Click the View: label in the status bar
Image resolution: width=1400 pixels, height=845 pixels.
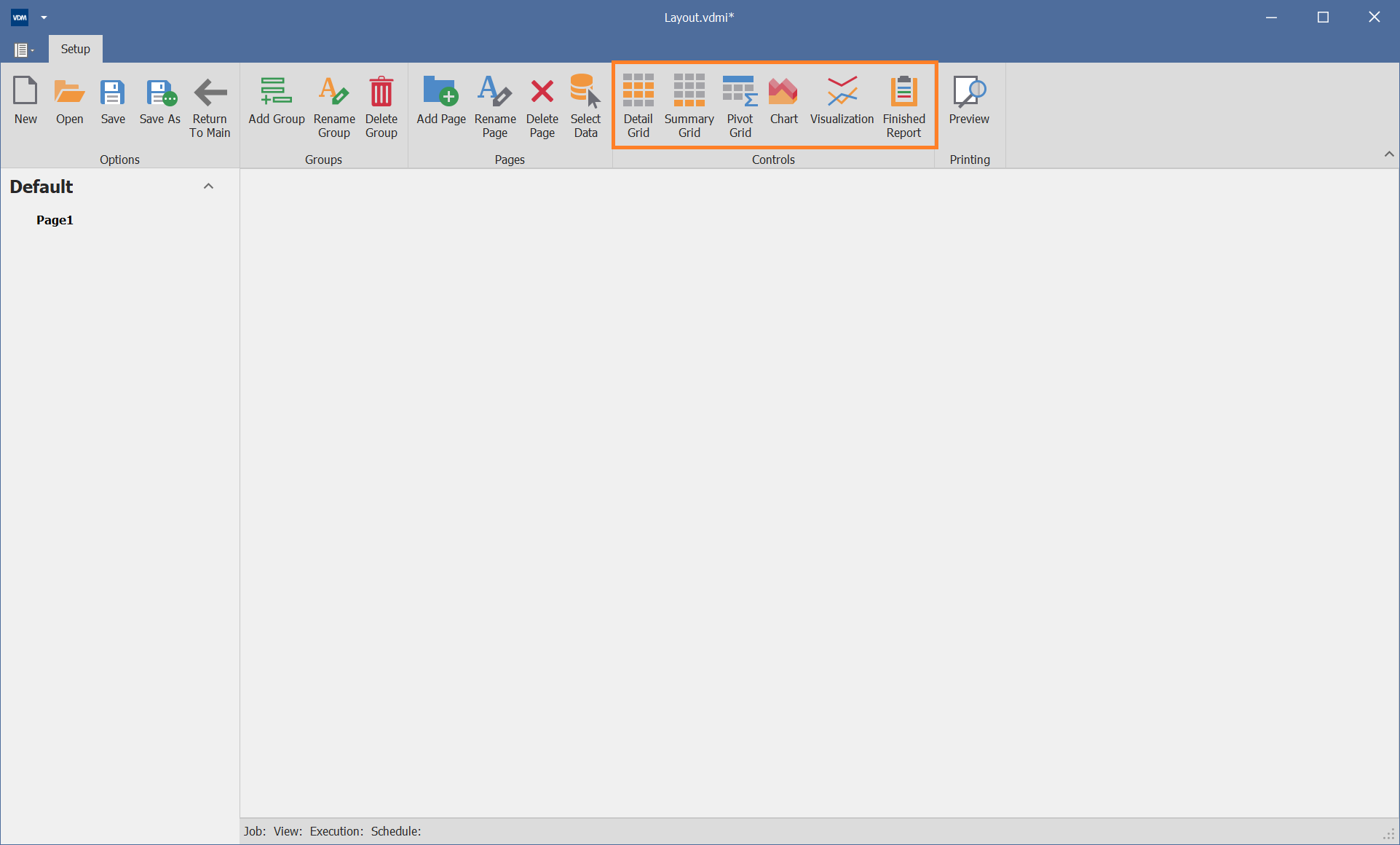pos(288,831)
